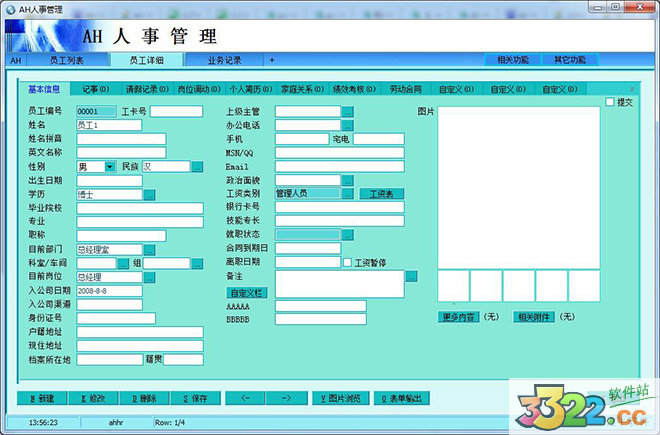This screenshot has width=660, height=435.
Task: Click the O 表单输出 button
Action: pyautogui.click(x=402, y=398)
